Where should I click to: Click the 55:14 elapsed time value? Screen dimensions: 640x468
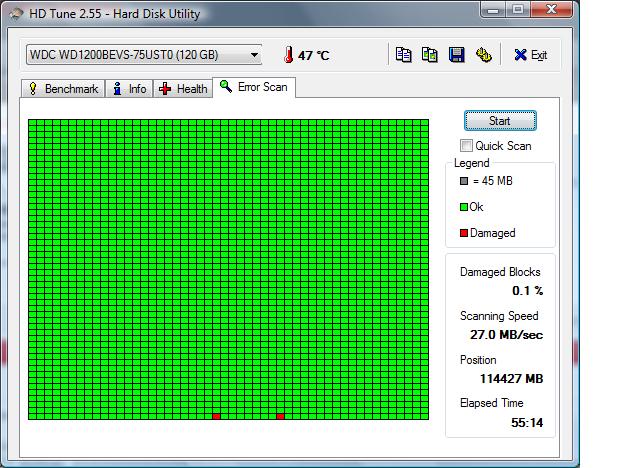(527, 422)
